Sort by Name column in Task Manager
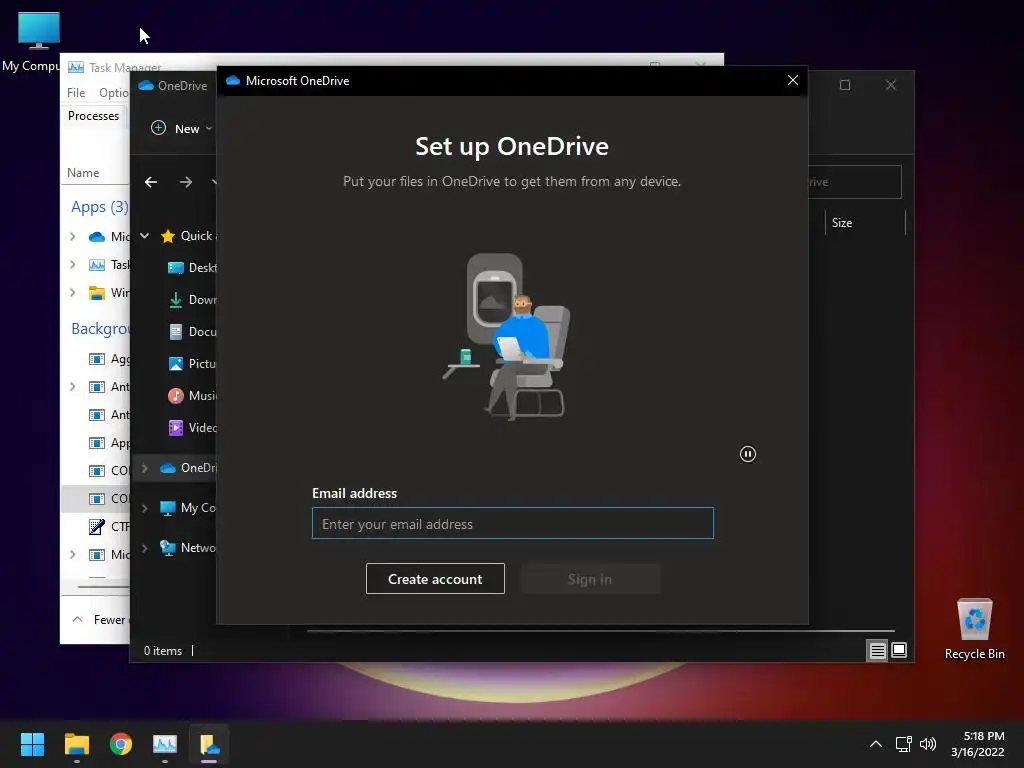This screenshot has height=768, width=1024. 83,172
